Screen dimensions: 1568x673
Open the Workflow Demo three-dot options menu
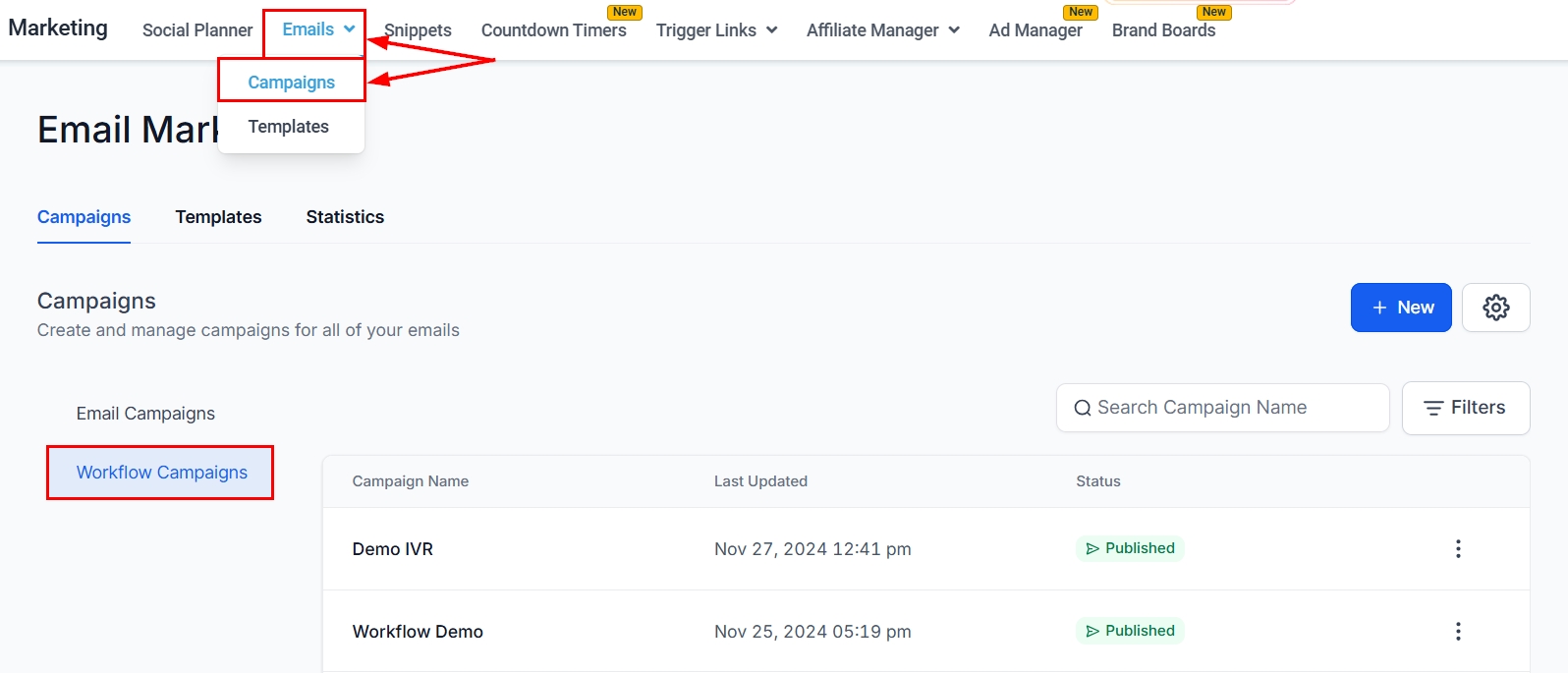1458,631
